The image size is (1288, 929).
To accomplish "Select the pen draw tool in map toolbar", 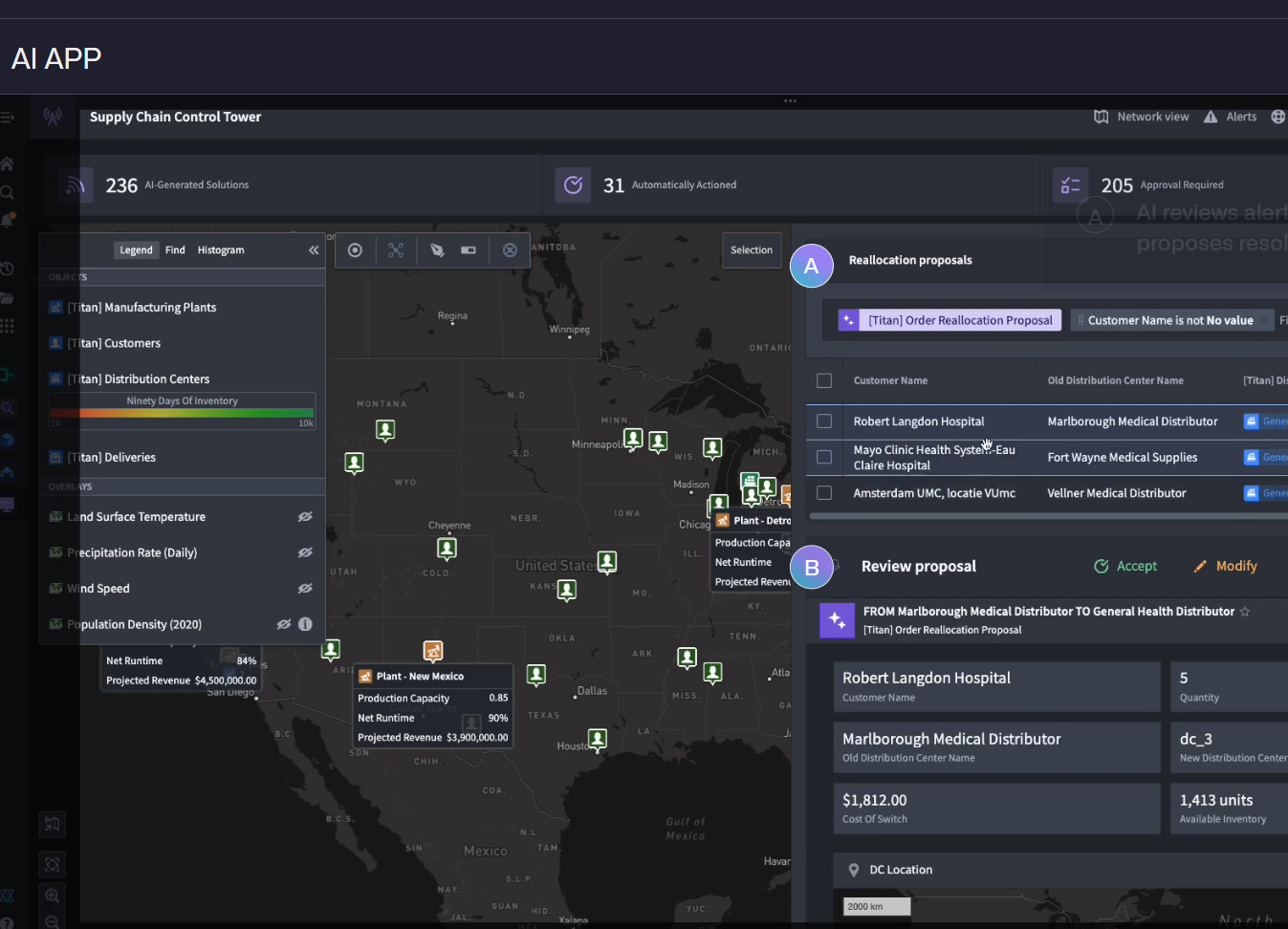I will [x=437, y=250].
